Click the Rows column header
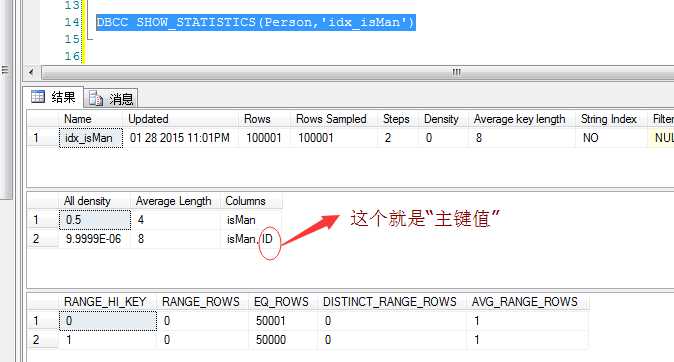Screen dimensions: 674x362 click(264, 119)
